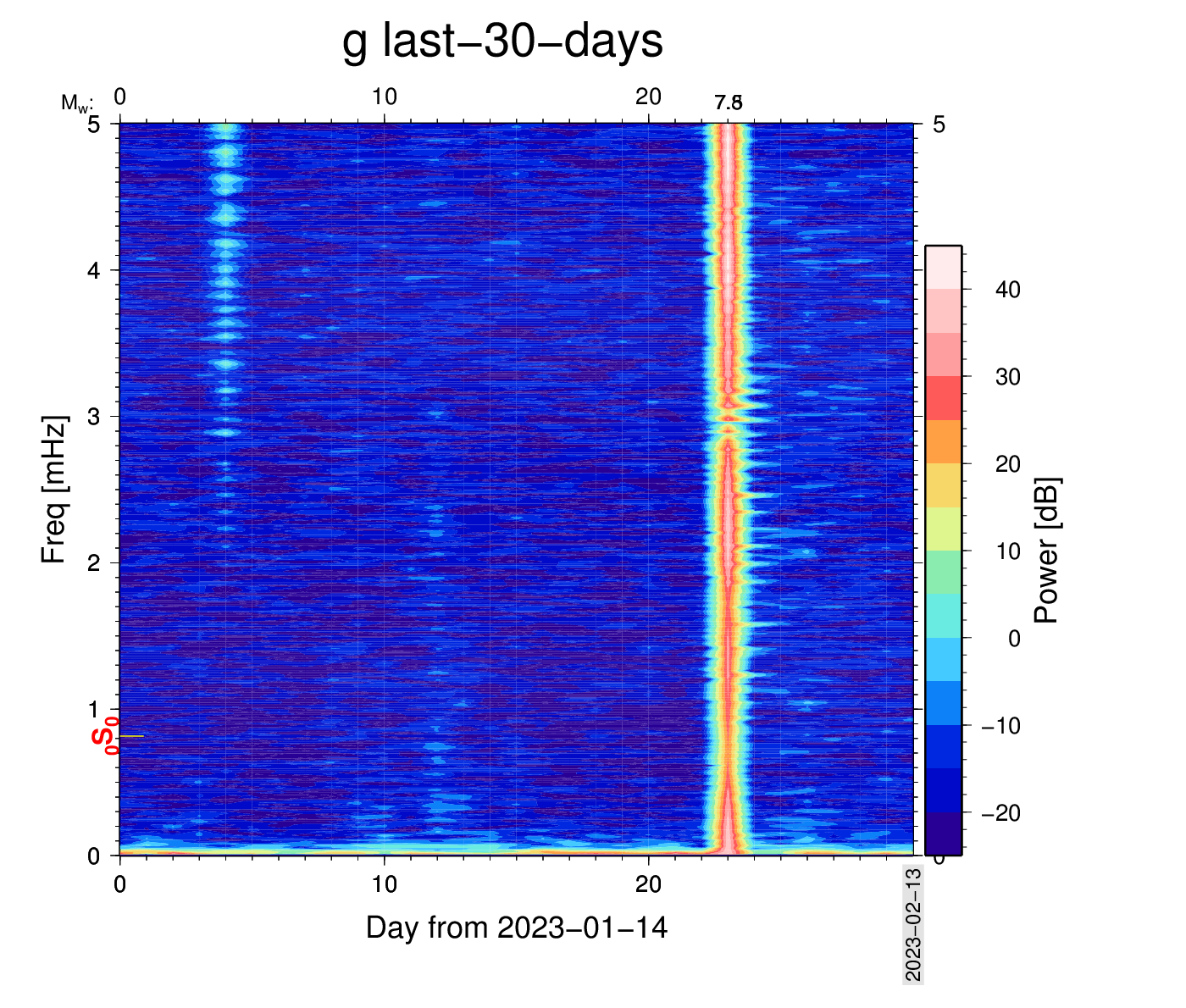Viewport: 1186px width, 1008px height.
Task: Select the "Freq [mHz]" y-axis label
Action: pyautogui.click(x=53, y=489)
